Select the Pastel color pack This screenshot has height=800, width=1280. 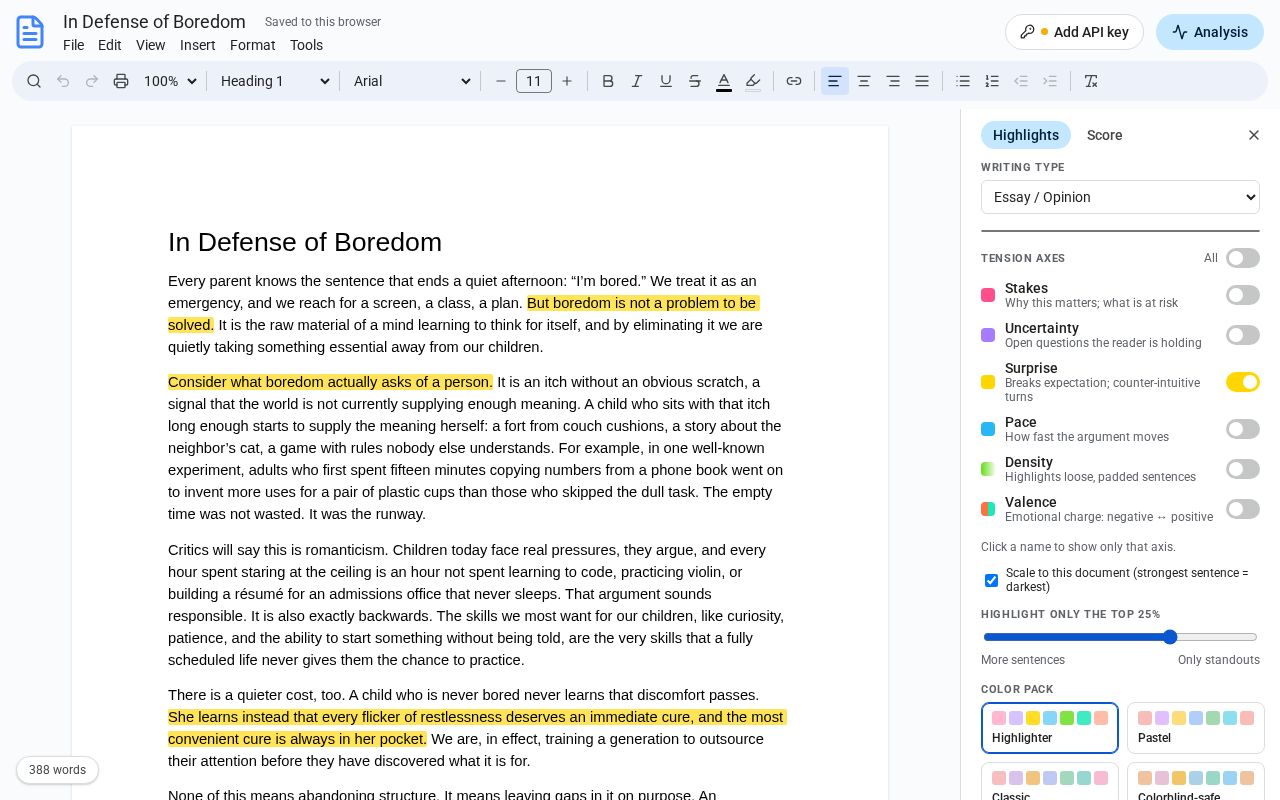(1195, 728)
